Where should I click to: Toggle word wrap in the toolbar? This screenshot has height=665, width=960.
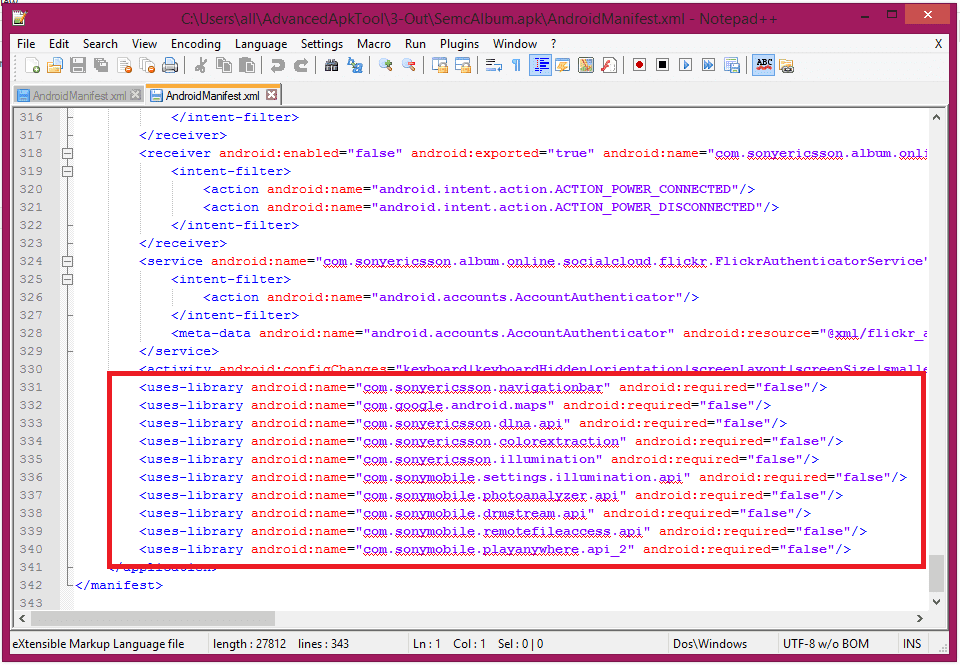[x=493, y=65]
